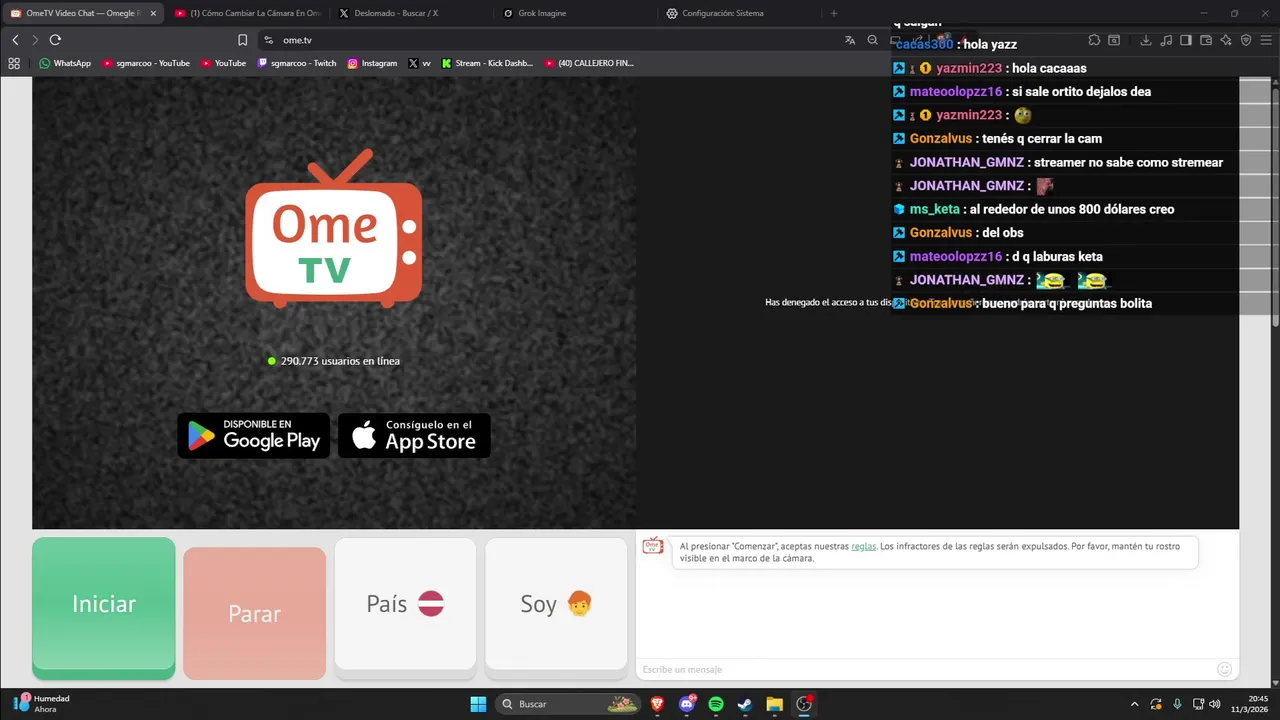The image size is (1280, 720).
Task: Open the browser downloads icon
Action: [x=1145, y=40]
